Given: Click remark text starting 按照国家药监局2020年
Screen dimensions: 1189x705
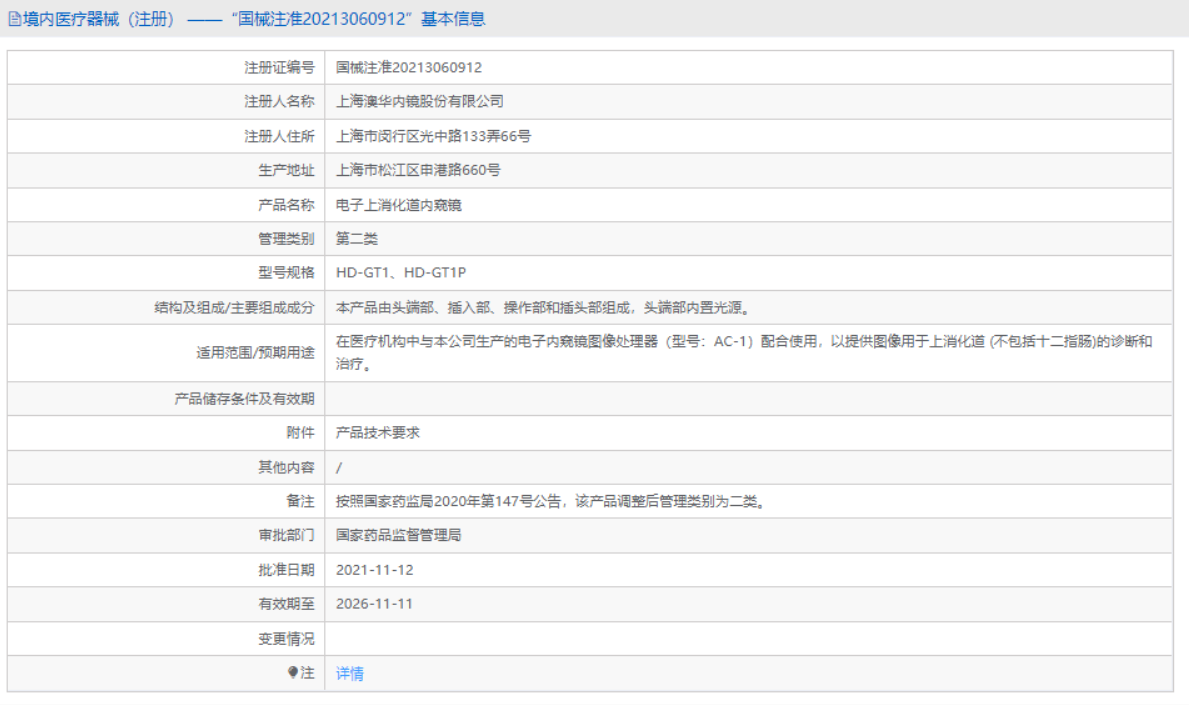Looking at the screenshot, I should click(x=552, y=501).
